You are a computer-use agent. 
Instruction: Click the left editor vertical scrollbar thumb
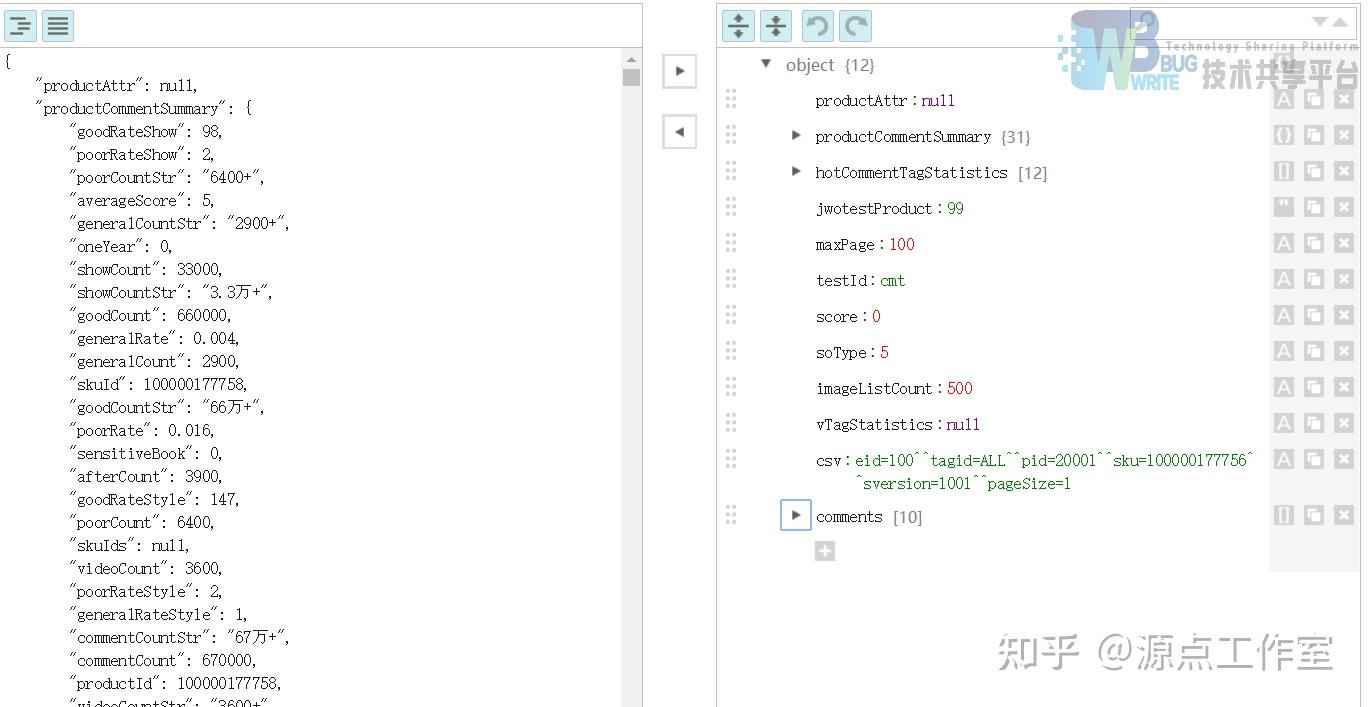pyautogui.click(x=631, y=78)
